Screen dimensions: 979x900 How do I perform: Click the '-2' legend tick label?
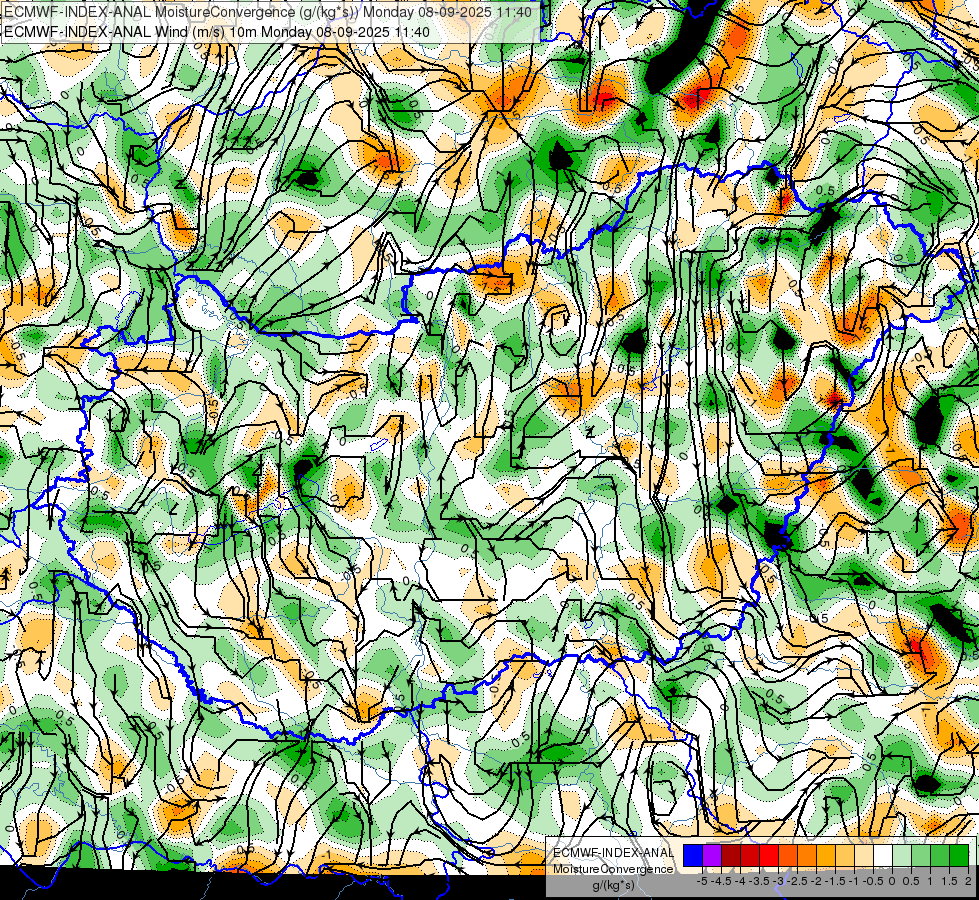pyautogui.click(x=816, y=881)
